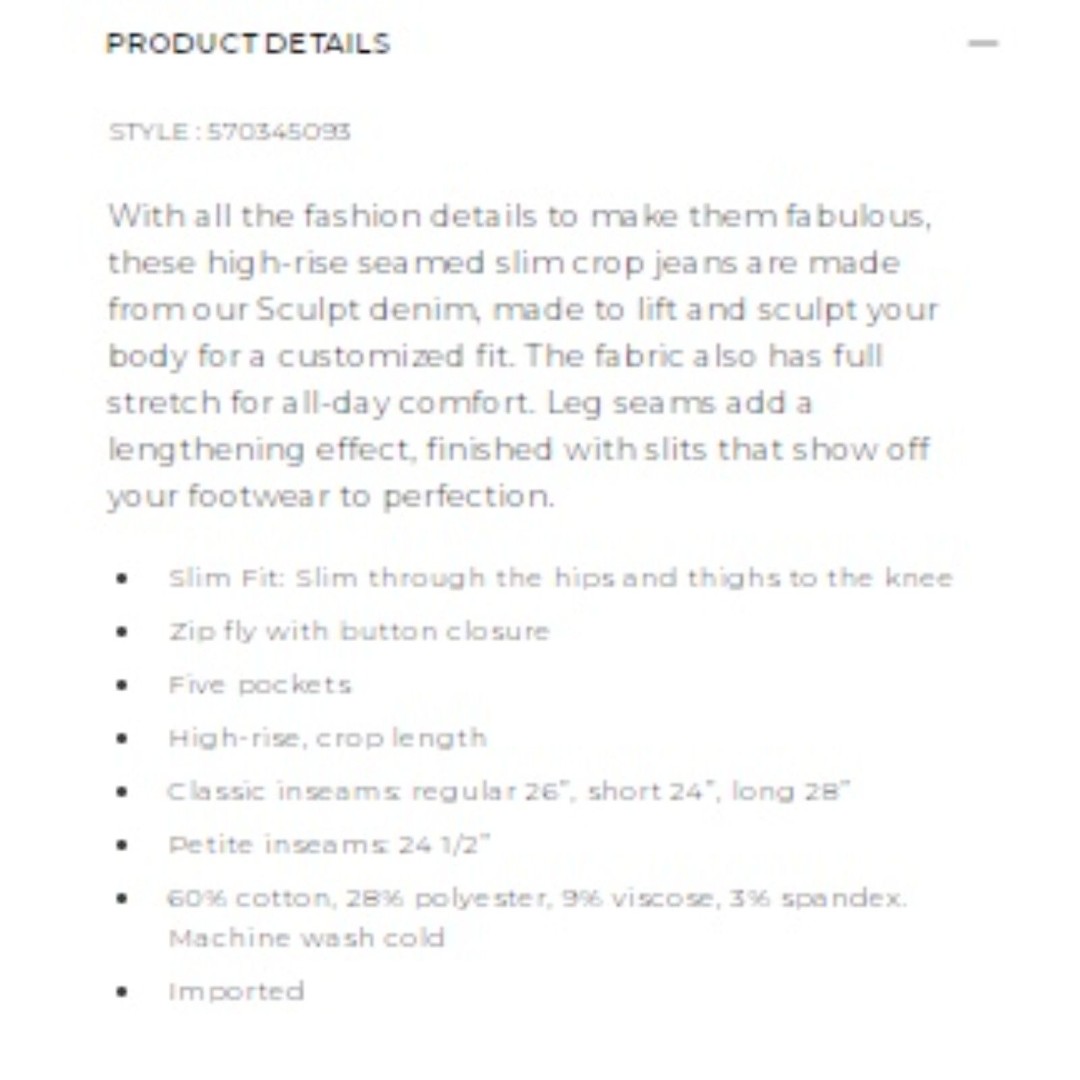The width and height of the screenshot is (1080, 1080).
Task: Click the Zip fly with button closure line
Action: (359, 631)
